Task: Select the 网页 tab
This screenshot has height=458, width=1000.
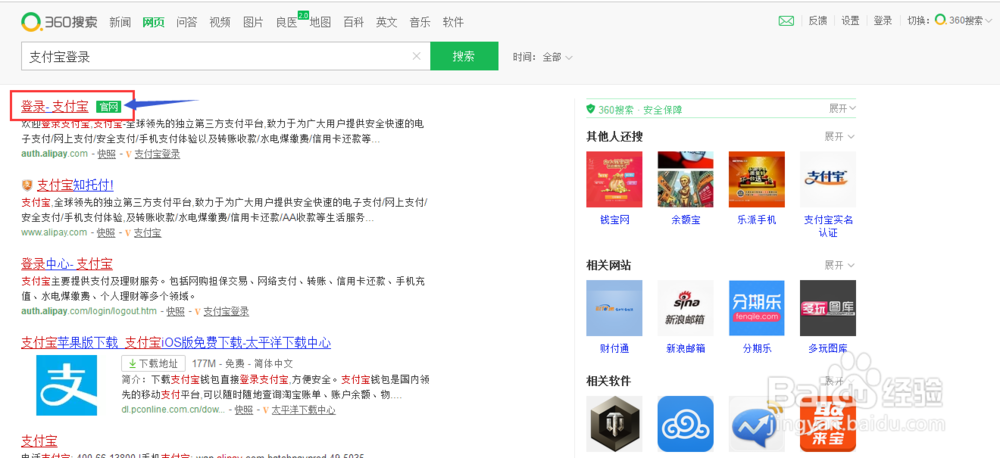Action: [153, 22]
